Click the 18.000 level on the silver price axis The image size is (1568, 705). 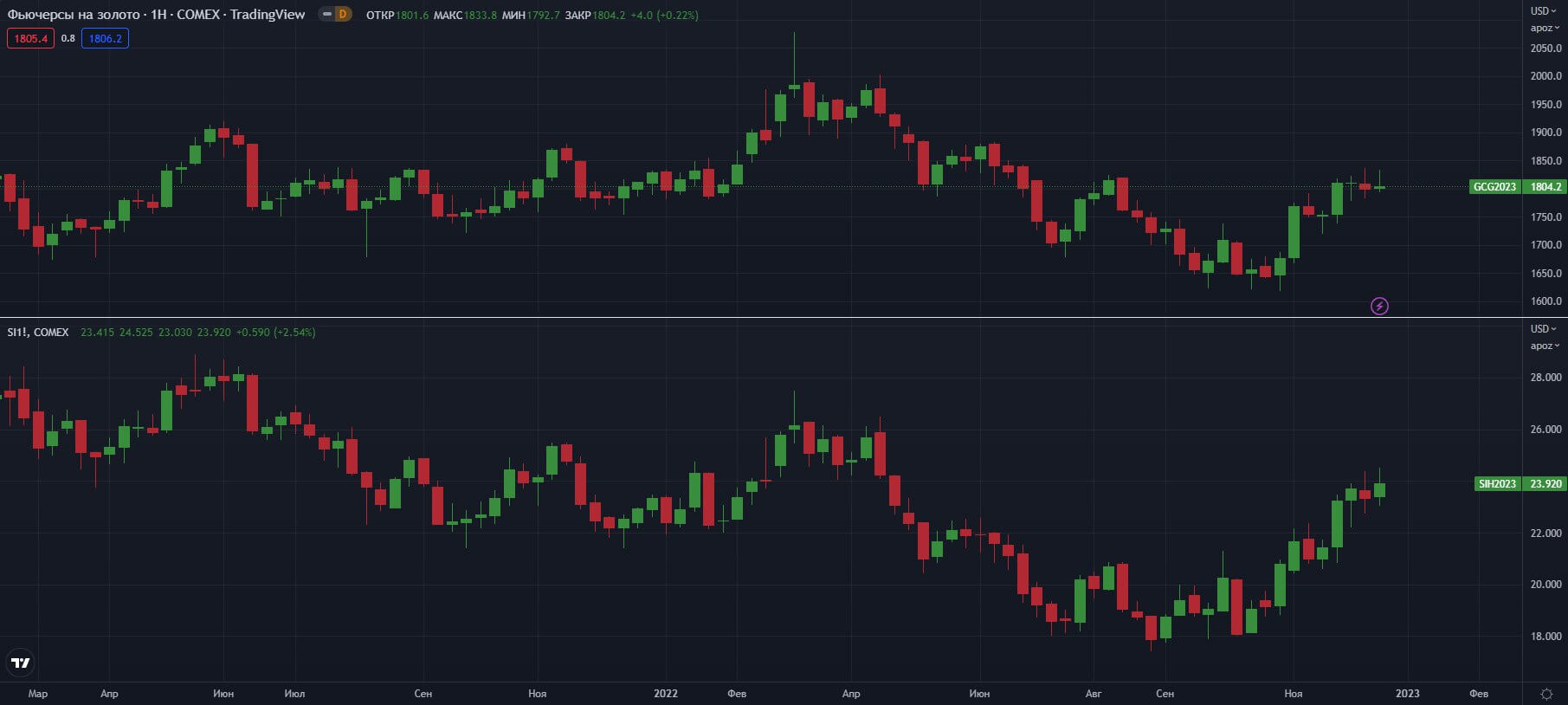pyautogui.click(x=1545, y=637)
